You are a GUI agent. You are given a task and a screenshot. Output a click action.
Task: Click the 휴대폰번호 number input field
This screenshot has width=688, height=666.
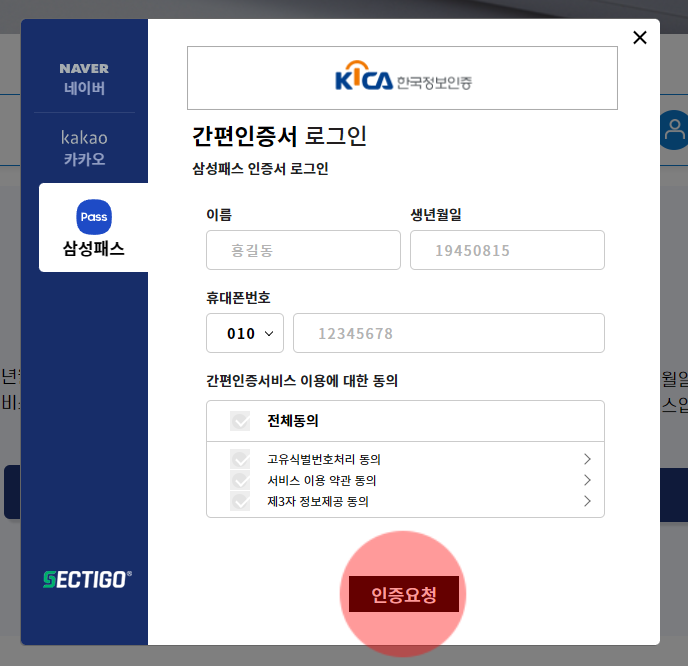point(449,333)
